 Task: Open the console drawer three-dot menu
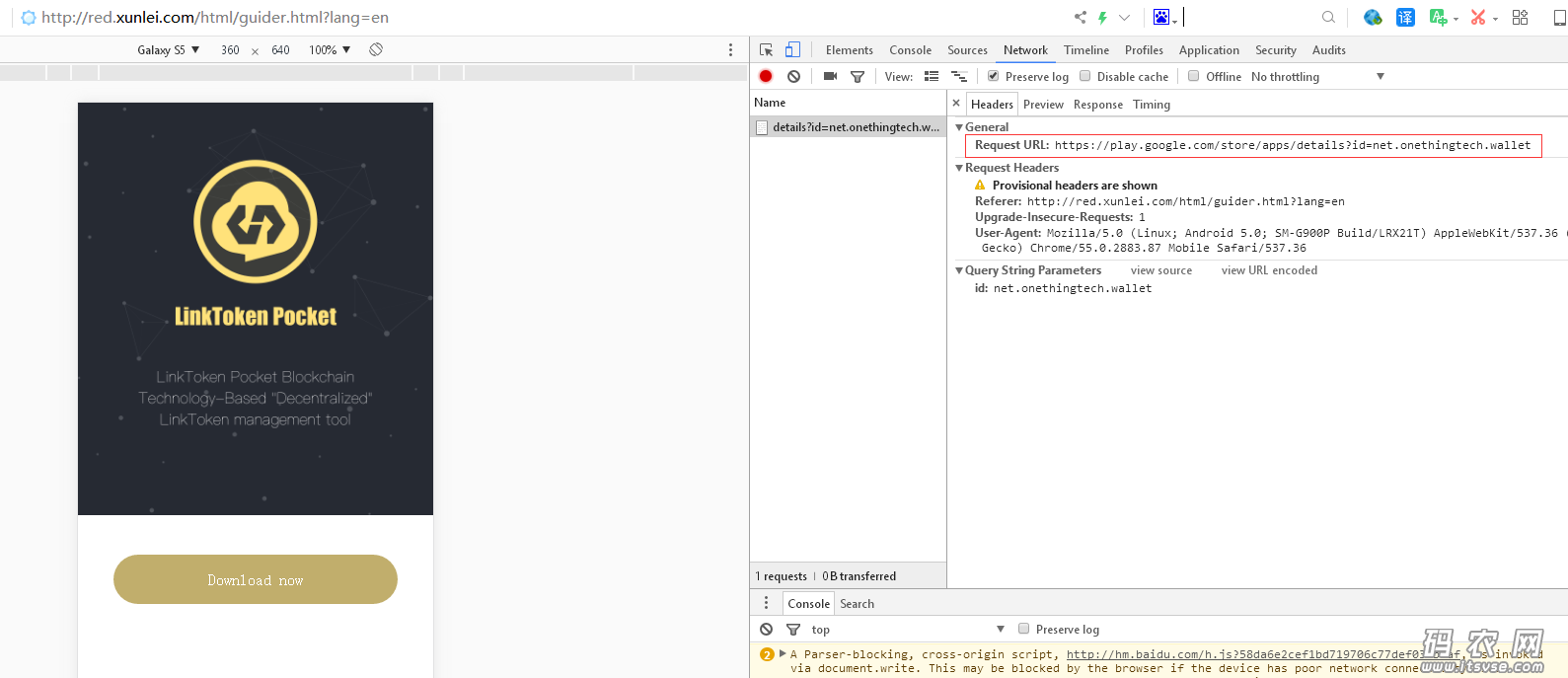[766, 603]
